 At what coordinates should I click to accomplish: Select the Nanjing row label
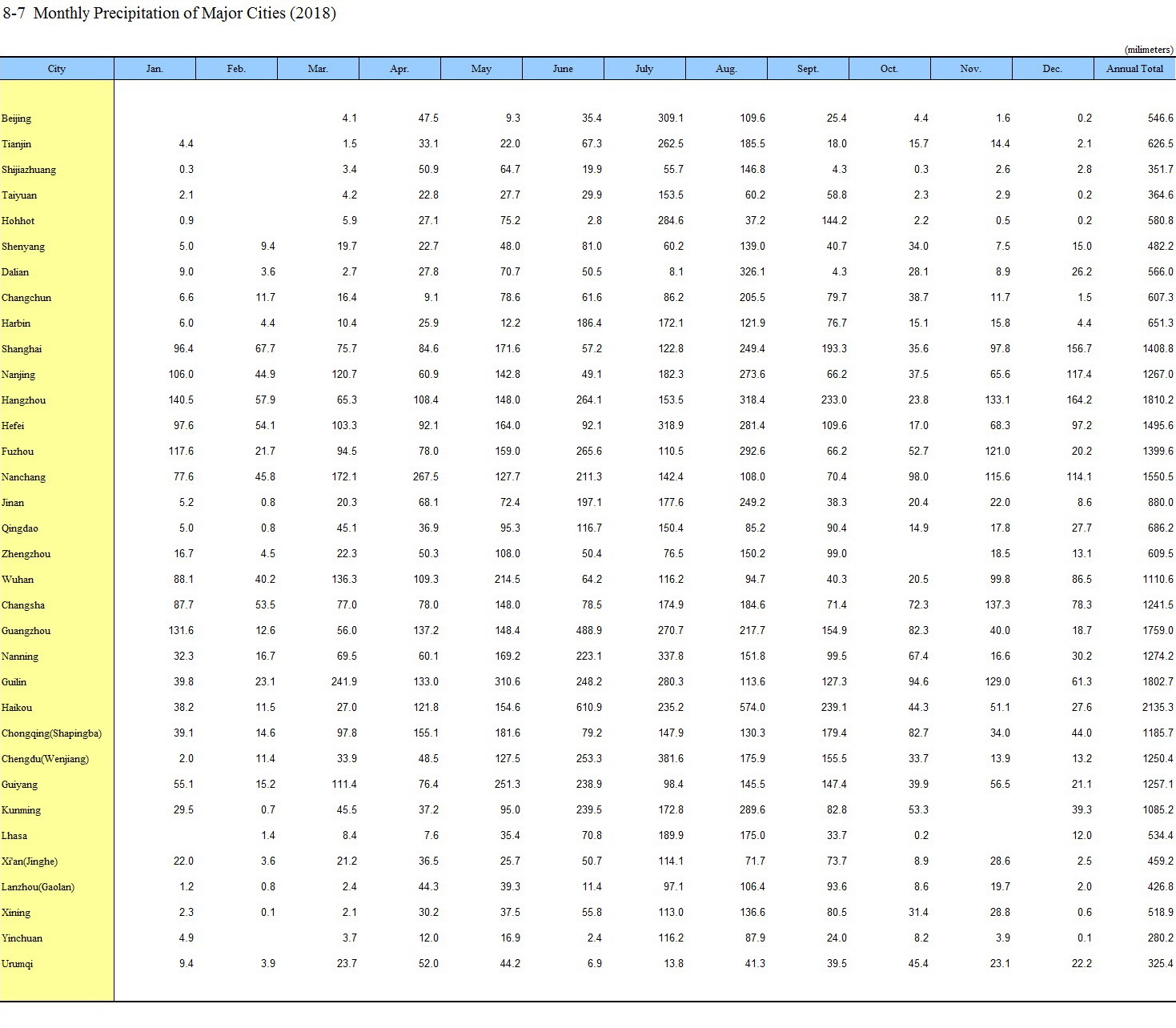(x=18, y=375)
